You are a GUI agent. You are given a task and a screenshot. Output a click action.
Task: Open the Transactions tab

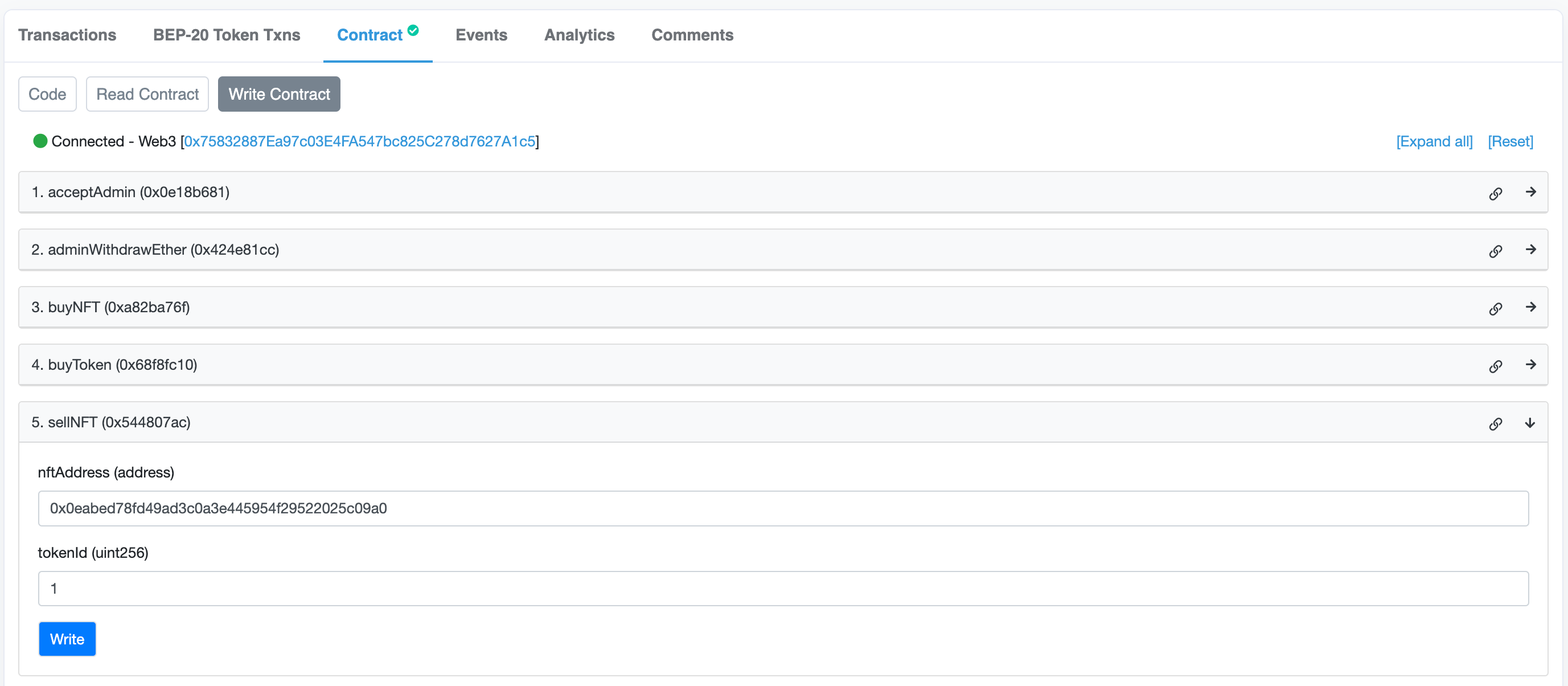(67, 35)
